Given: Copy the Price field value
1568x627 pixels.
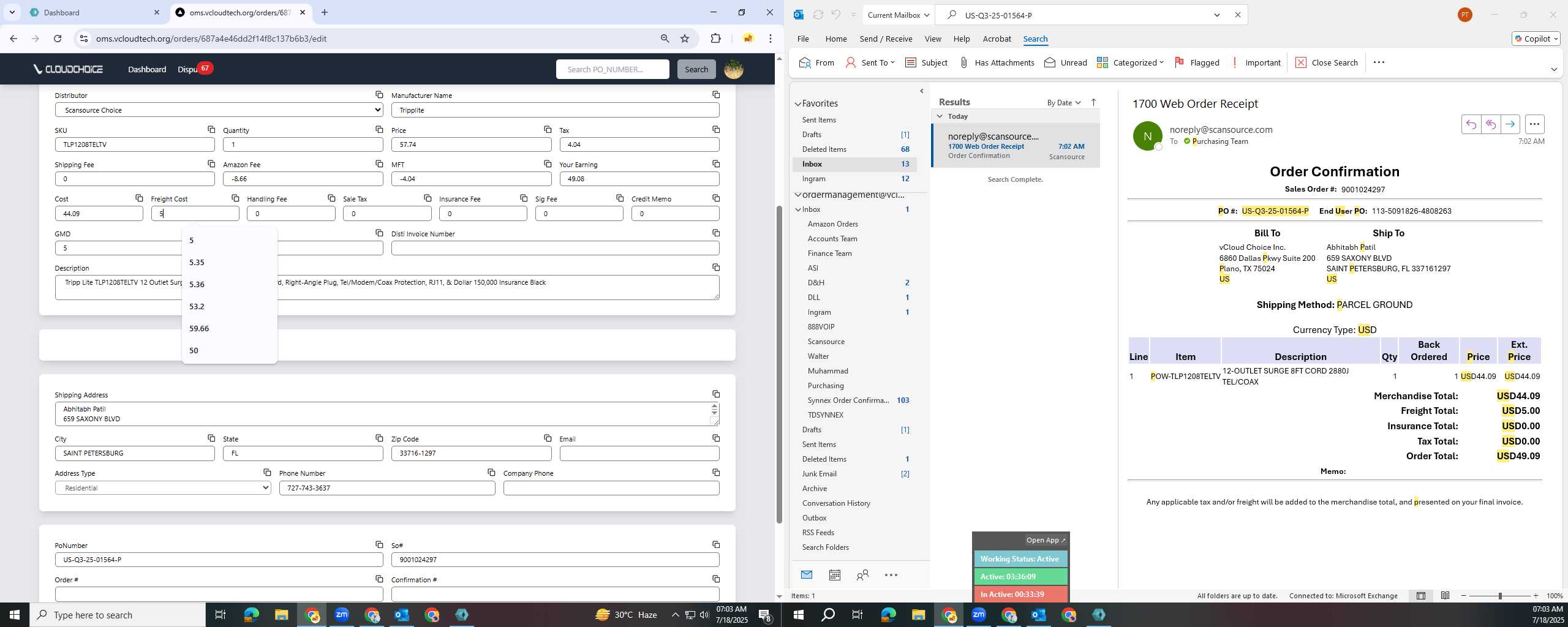Looking at the screenshot, I should tap(548, 129).
